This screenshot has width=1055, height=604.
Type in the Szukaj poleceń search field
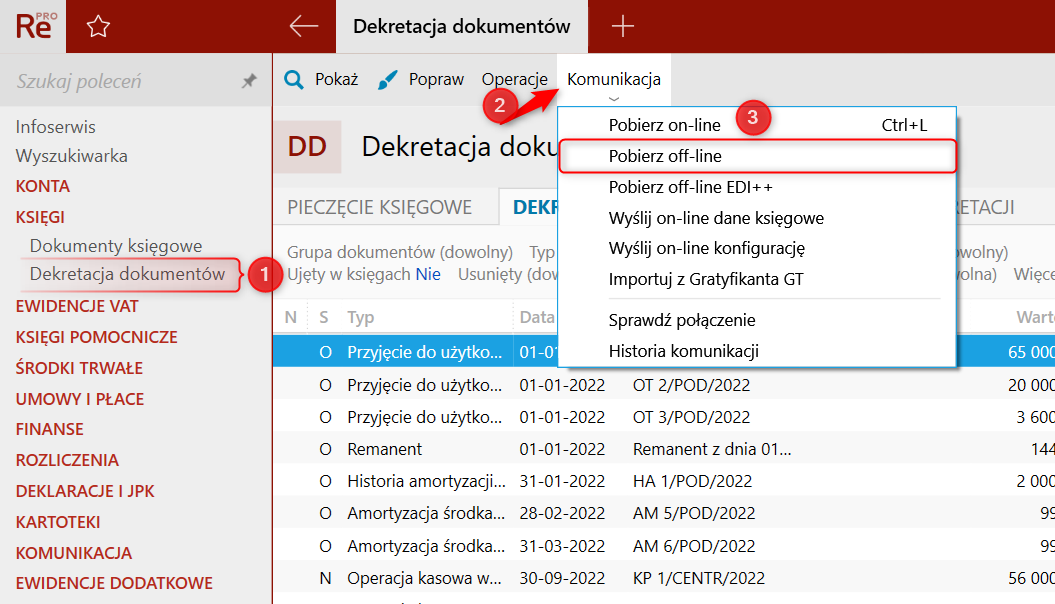pos(120,82)
